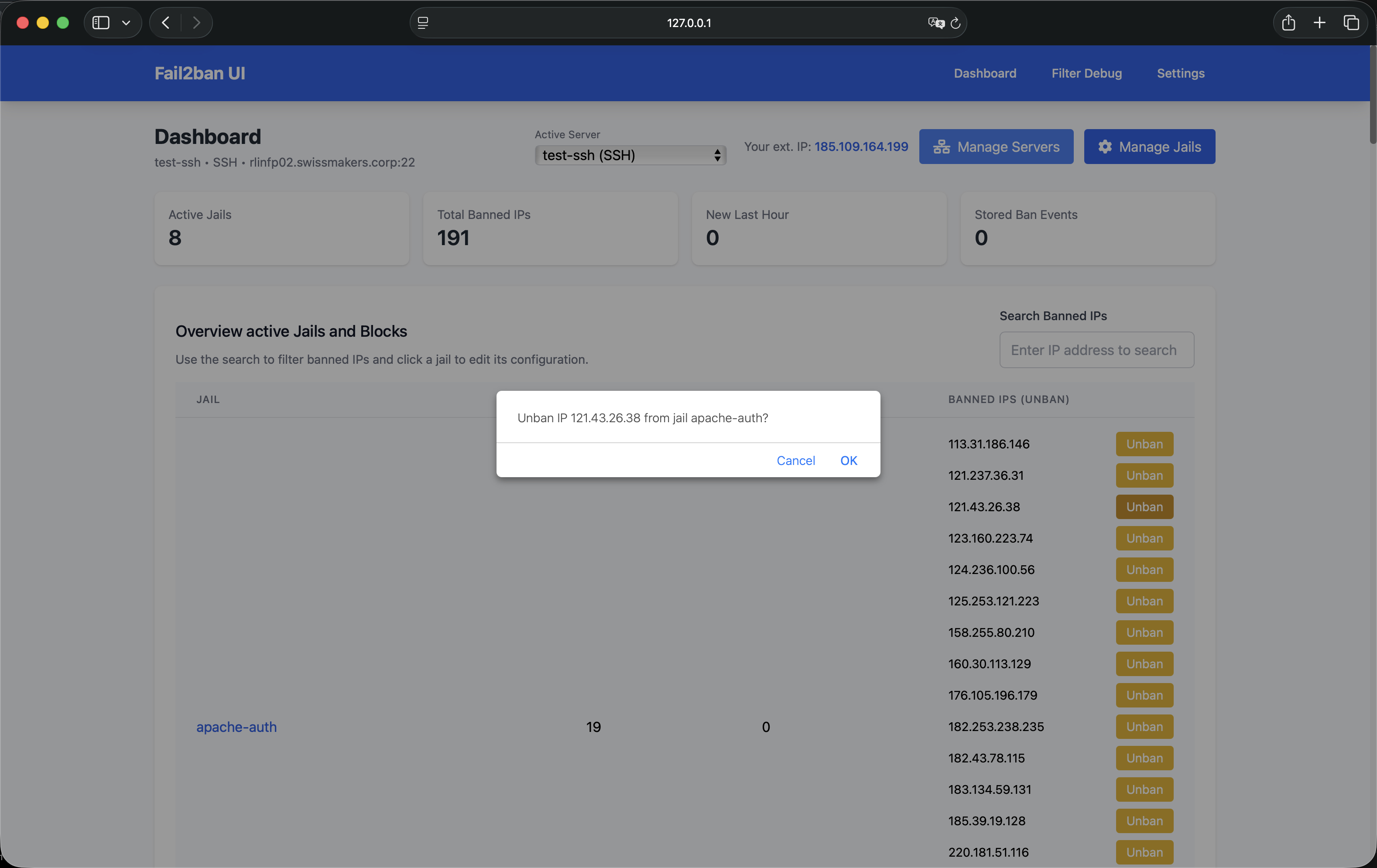Viewport: 1377px width, 868px height.
Task: Open the apache-auth jail link
Action: [x=236, y=727]
